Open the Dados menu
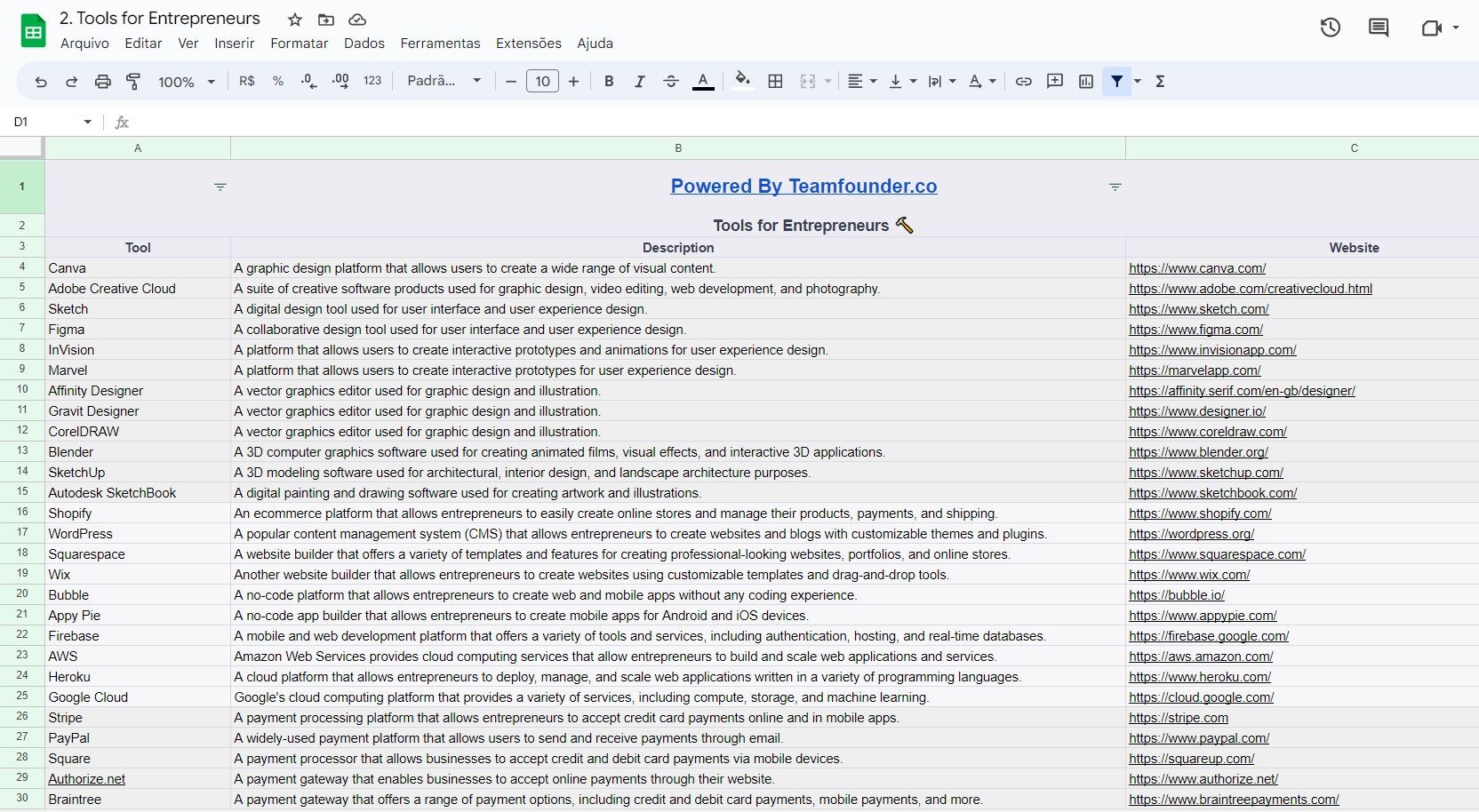 [364, 44]
